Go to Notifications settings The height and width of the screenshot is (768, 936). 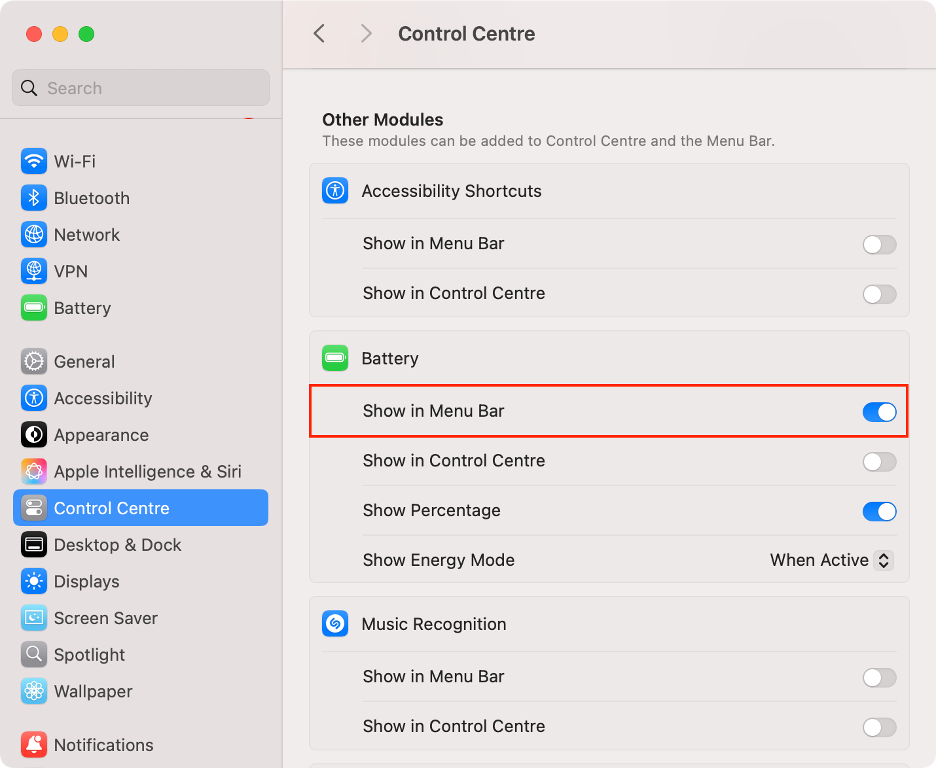(x=105, y=745)
